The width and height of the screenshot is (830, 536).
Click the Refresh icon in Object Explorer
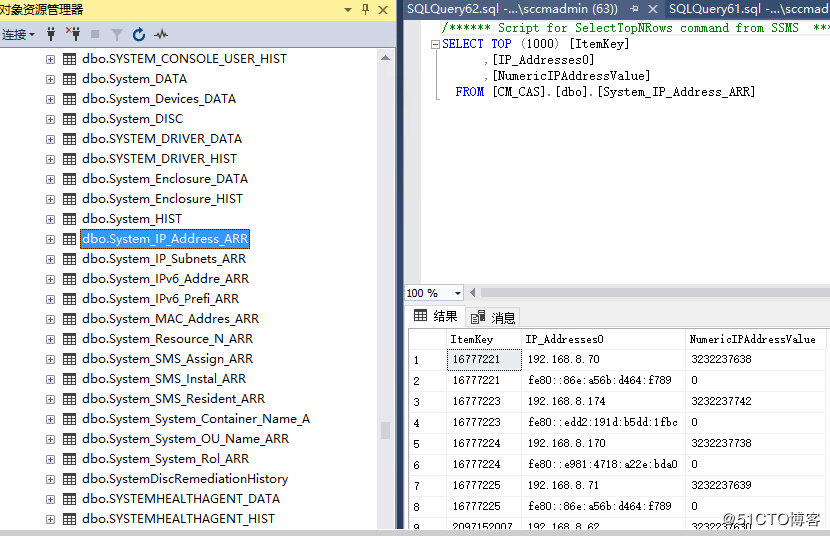[x=139, y=34]
